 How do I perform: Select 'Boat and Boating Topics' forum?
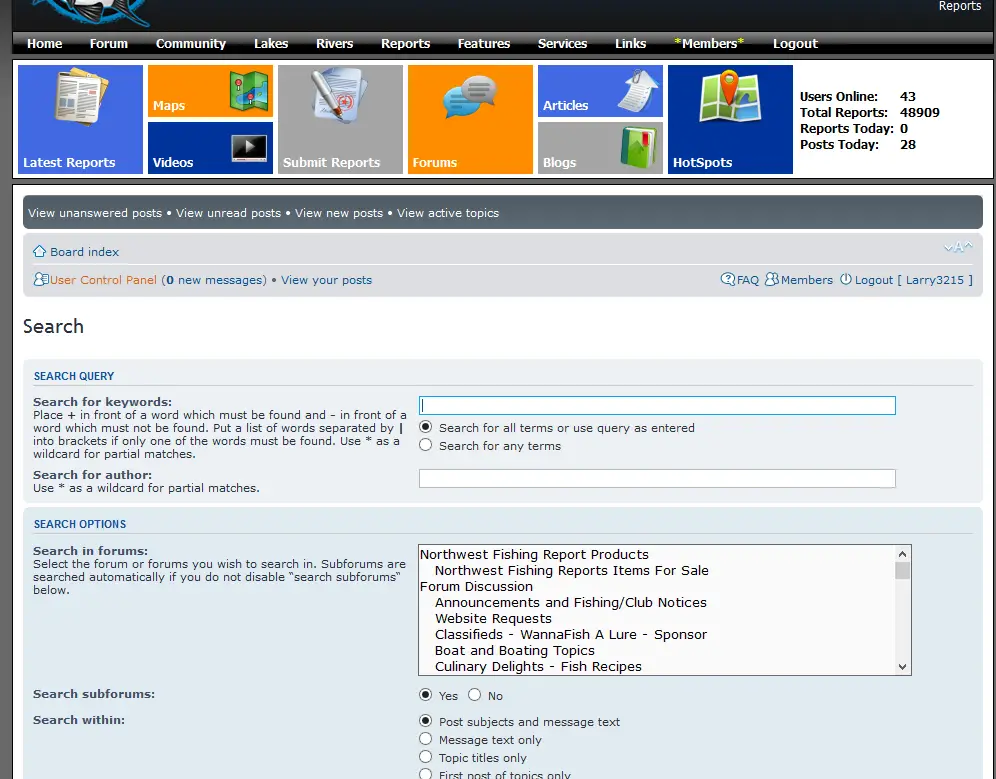[514, 651]
